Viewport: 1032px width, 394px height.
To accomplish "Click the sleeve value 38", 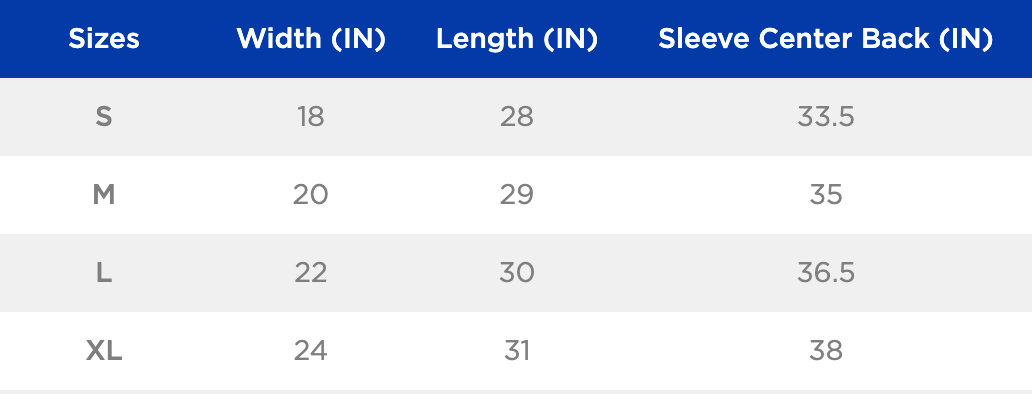I will click(x=825, y=351).
